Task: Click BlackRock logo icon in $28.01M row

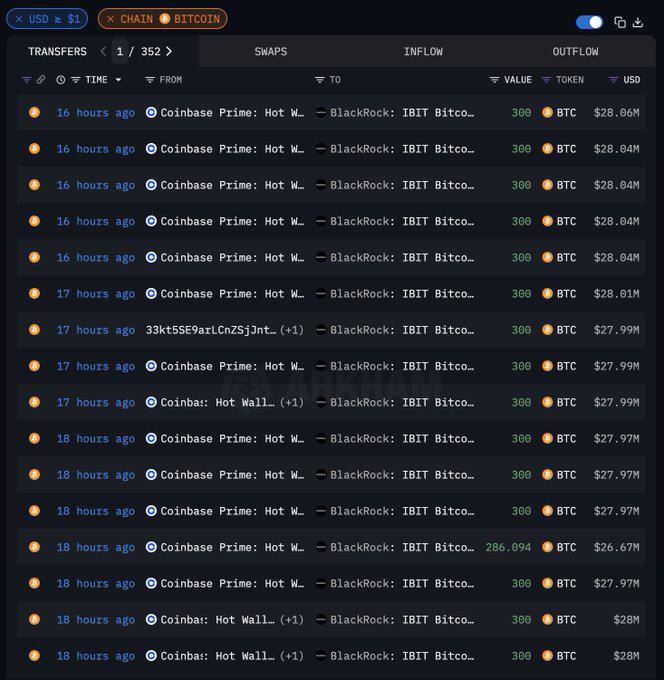Action: pyautogui.click(x=321, y=294)
